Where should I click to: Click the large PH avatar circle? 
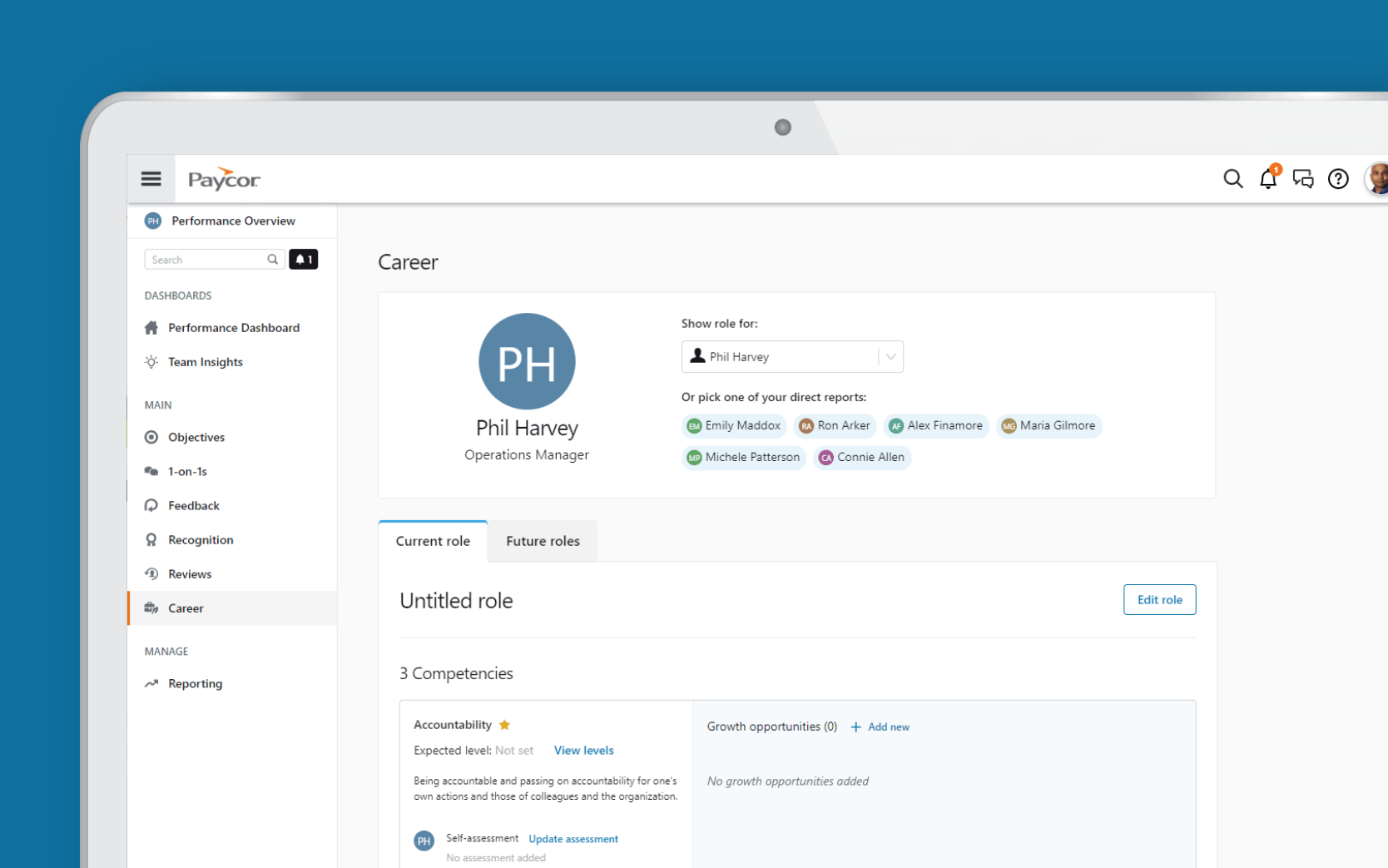[527, 361]
